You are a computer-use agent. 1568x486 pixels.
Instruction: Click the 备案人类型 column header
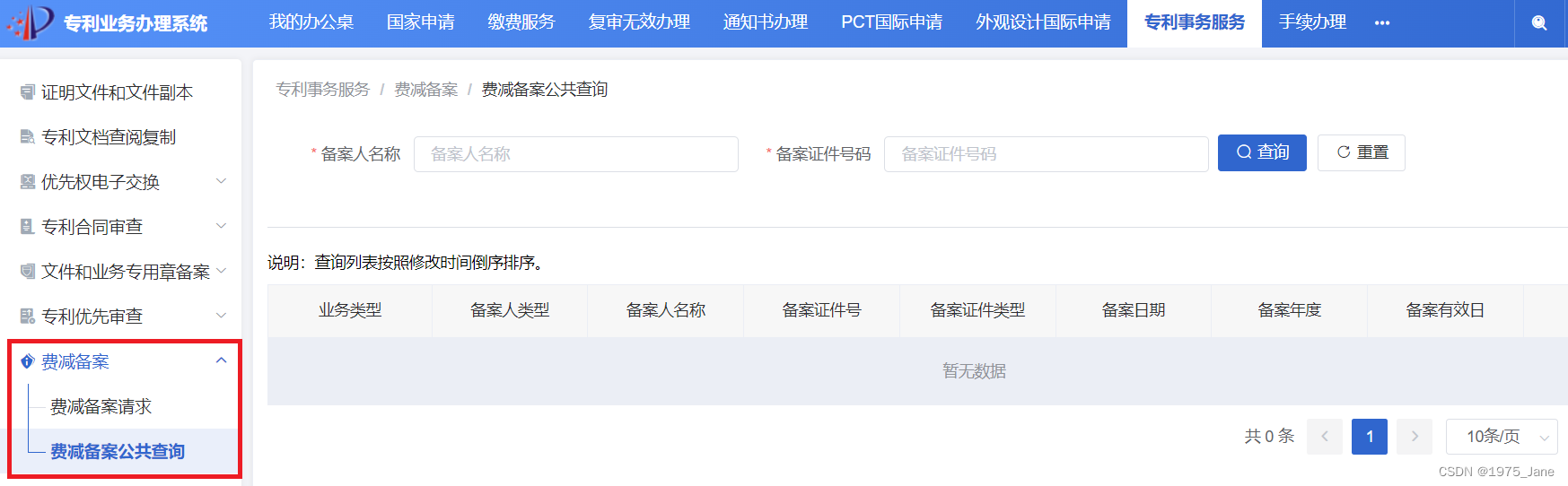(x=510, y=310)
